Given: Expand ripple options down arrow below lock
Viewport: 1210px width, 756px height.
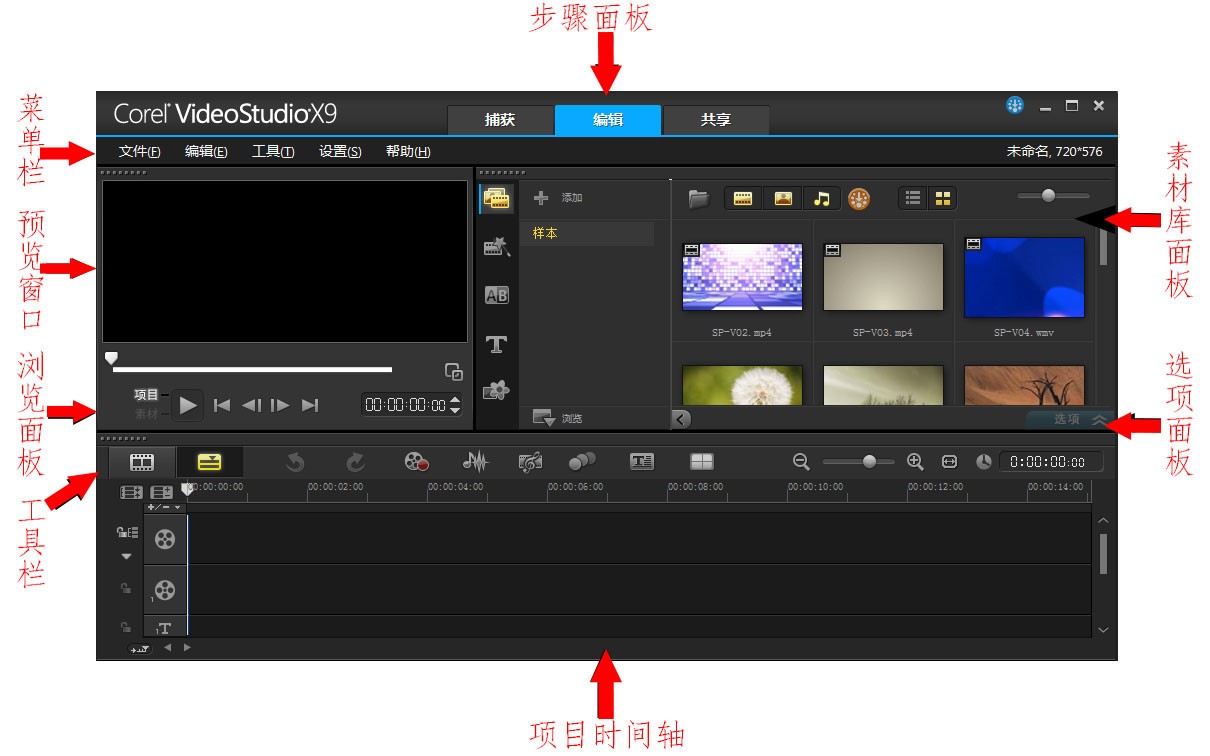Looking at the screenshot, I should click(x=127, y=556).
